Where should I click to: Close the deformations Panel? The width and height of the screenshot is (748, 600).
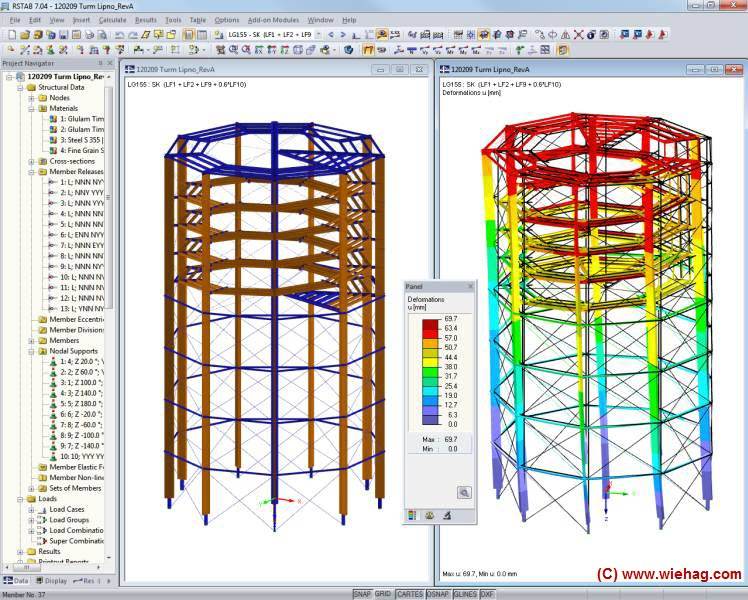coord(470,286)
